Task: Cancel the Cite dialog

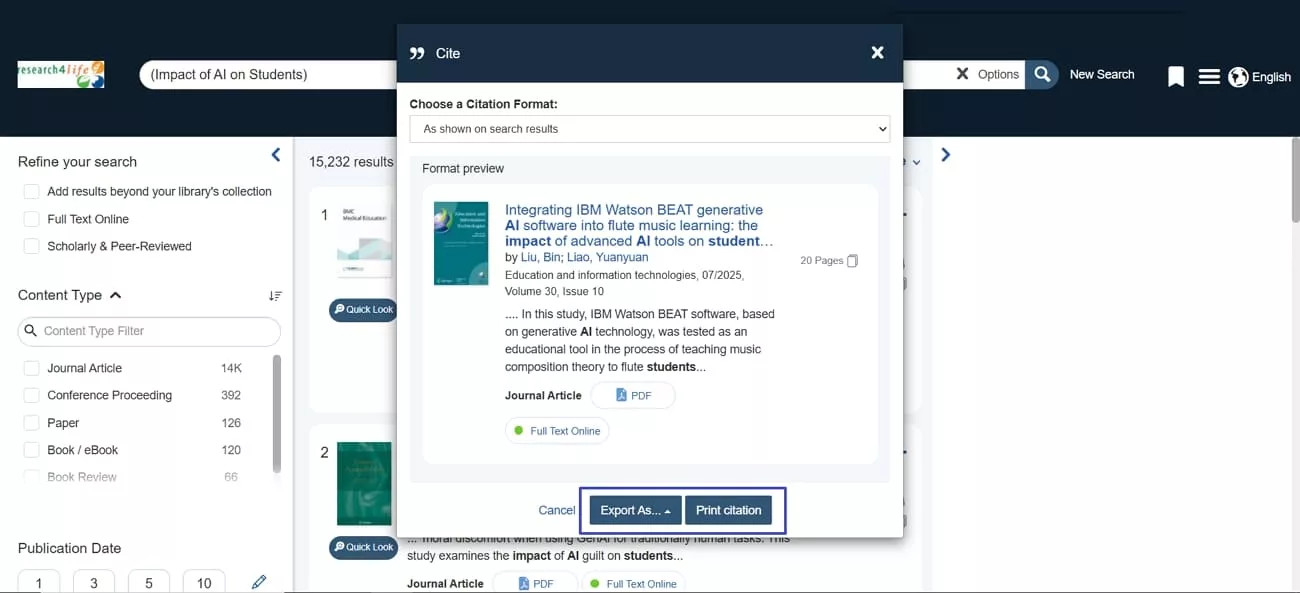Action: pos(557,510)
